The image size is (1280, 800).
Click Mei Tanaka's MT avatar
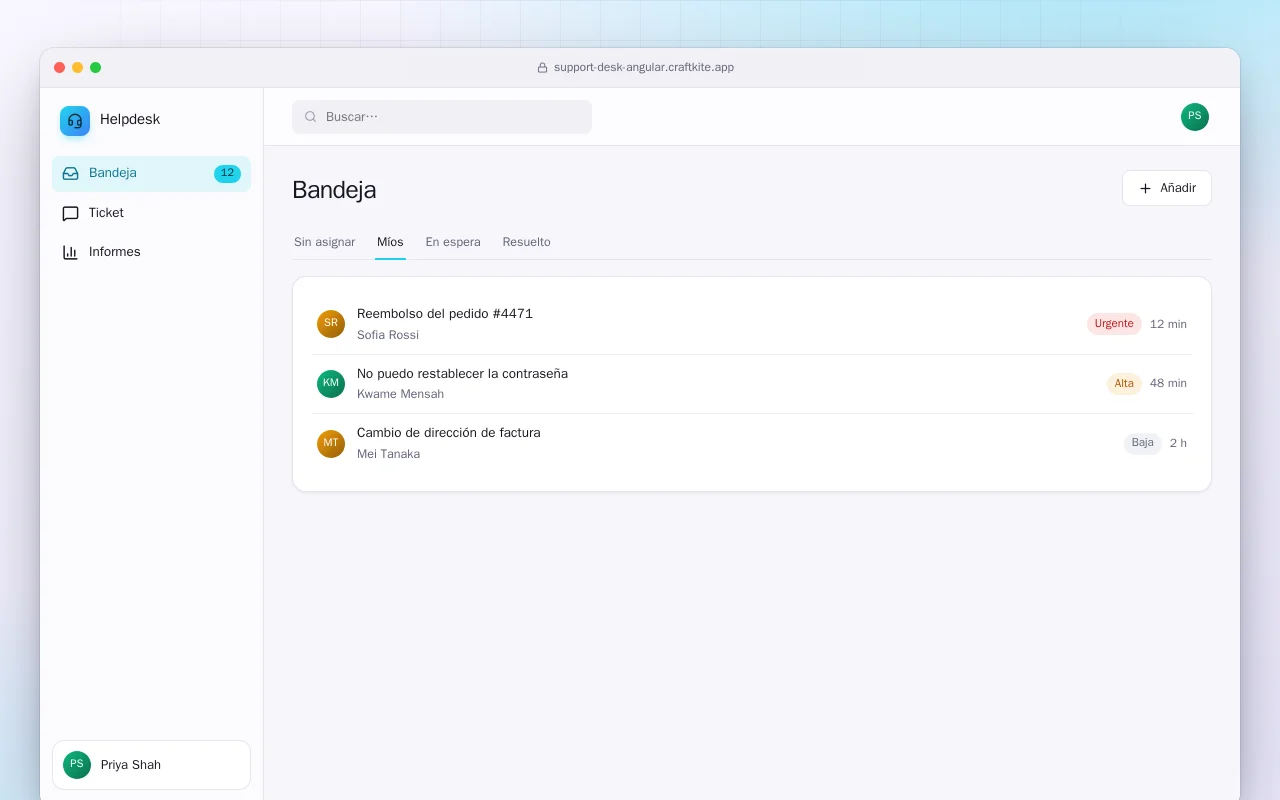331,444
